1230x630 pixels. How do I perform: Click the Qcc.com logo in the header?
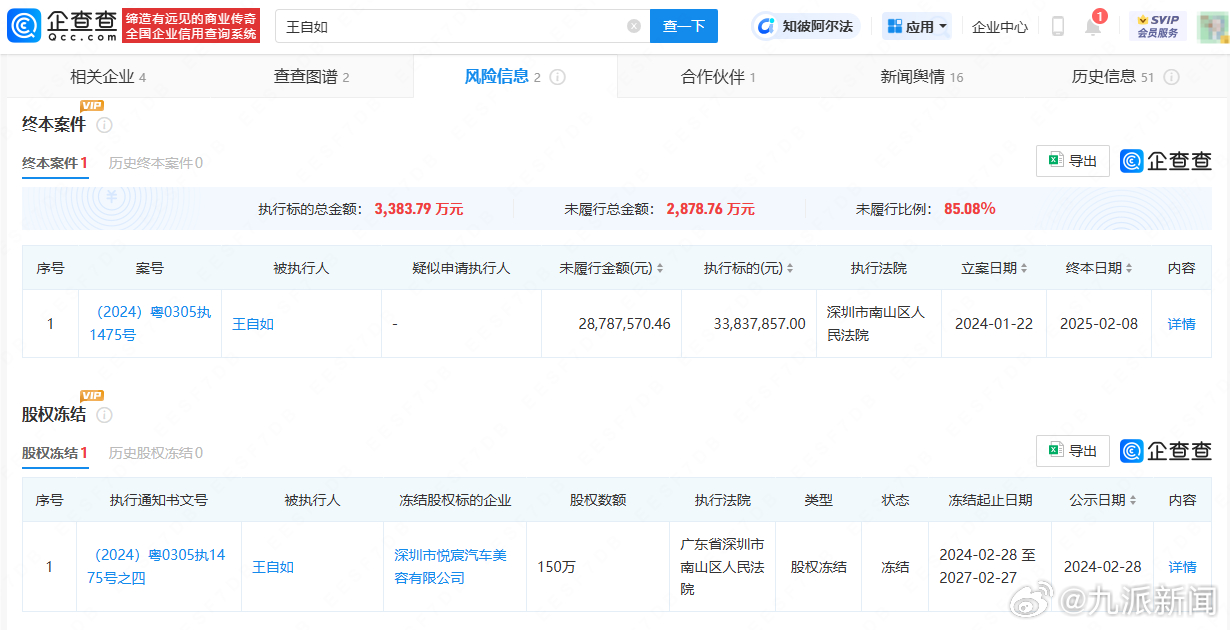62,26
